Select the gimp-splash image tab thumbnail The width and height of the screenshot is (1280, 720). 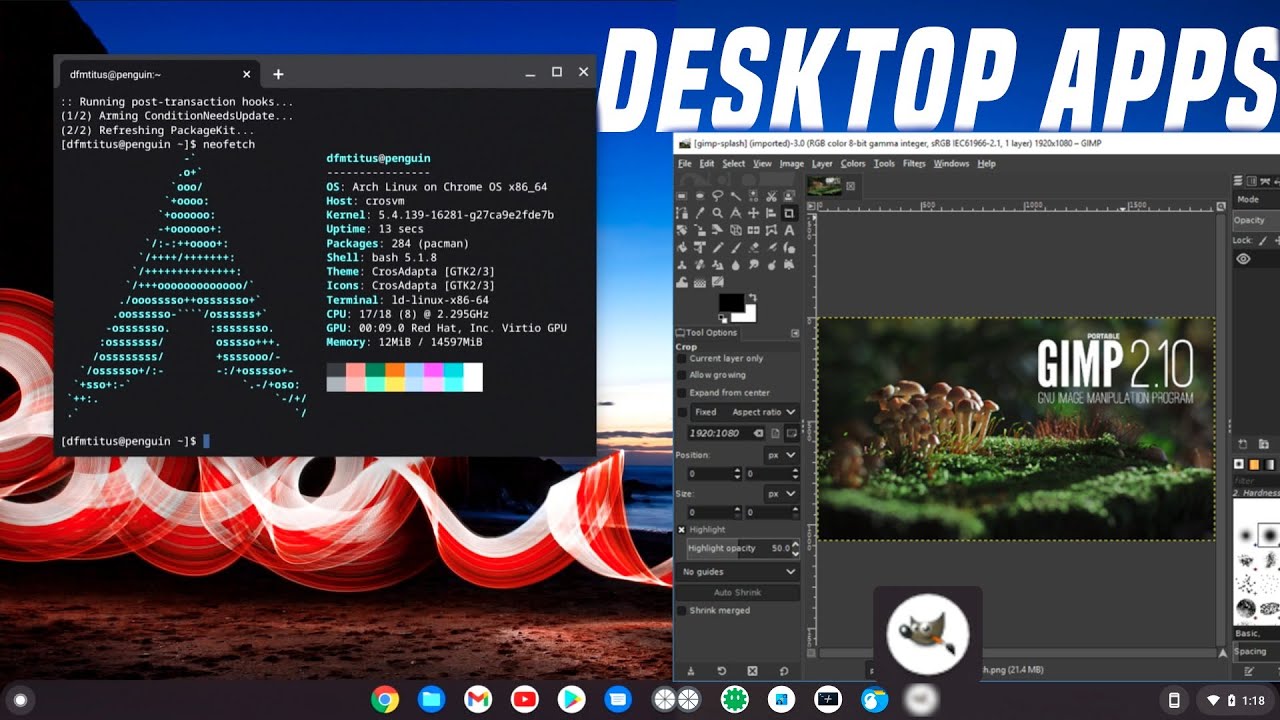(x=824, y=185)
